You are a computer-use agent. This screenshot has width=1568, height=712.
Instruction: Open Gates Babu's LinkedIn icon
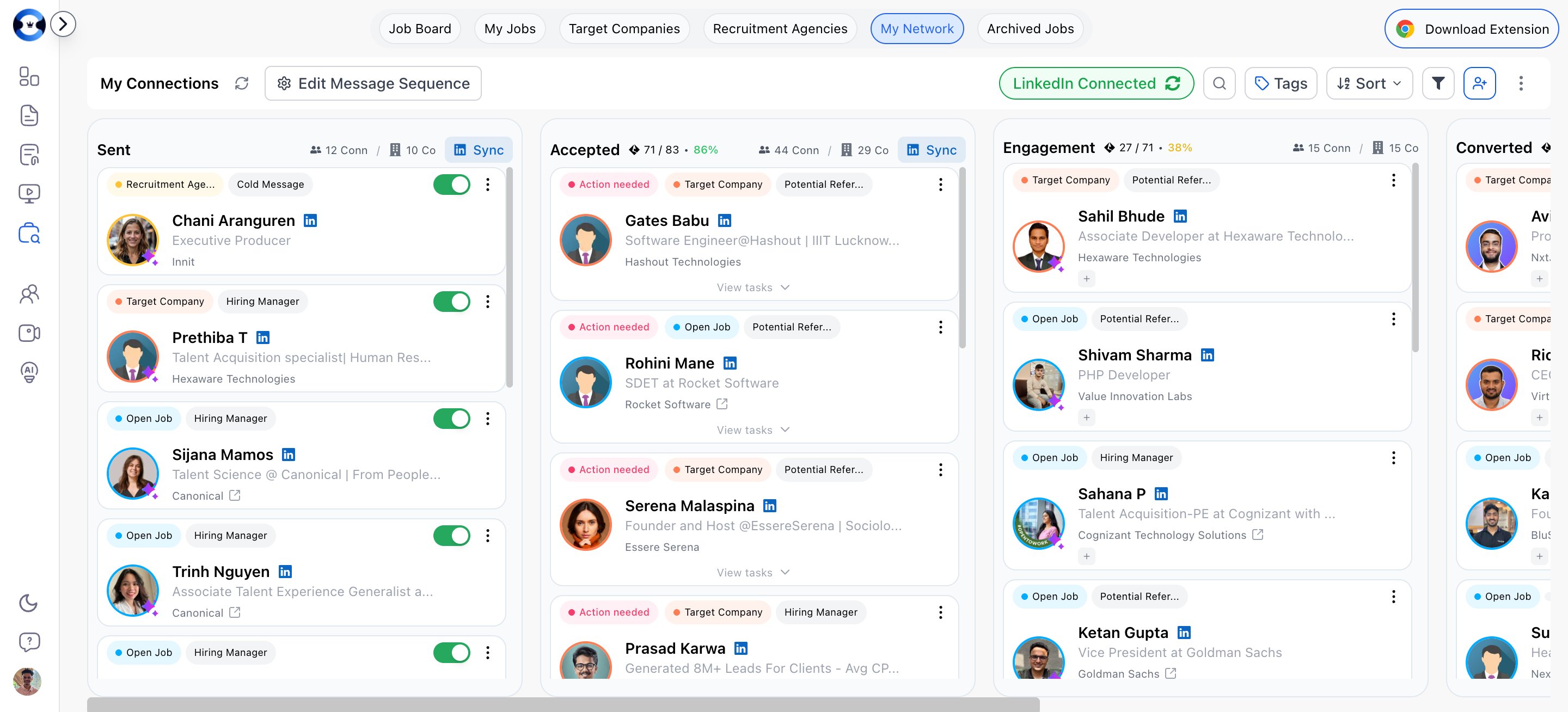(x=724, y=221)
